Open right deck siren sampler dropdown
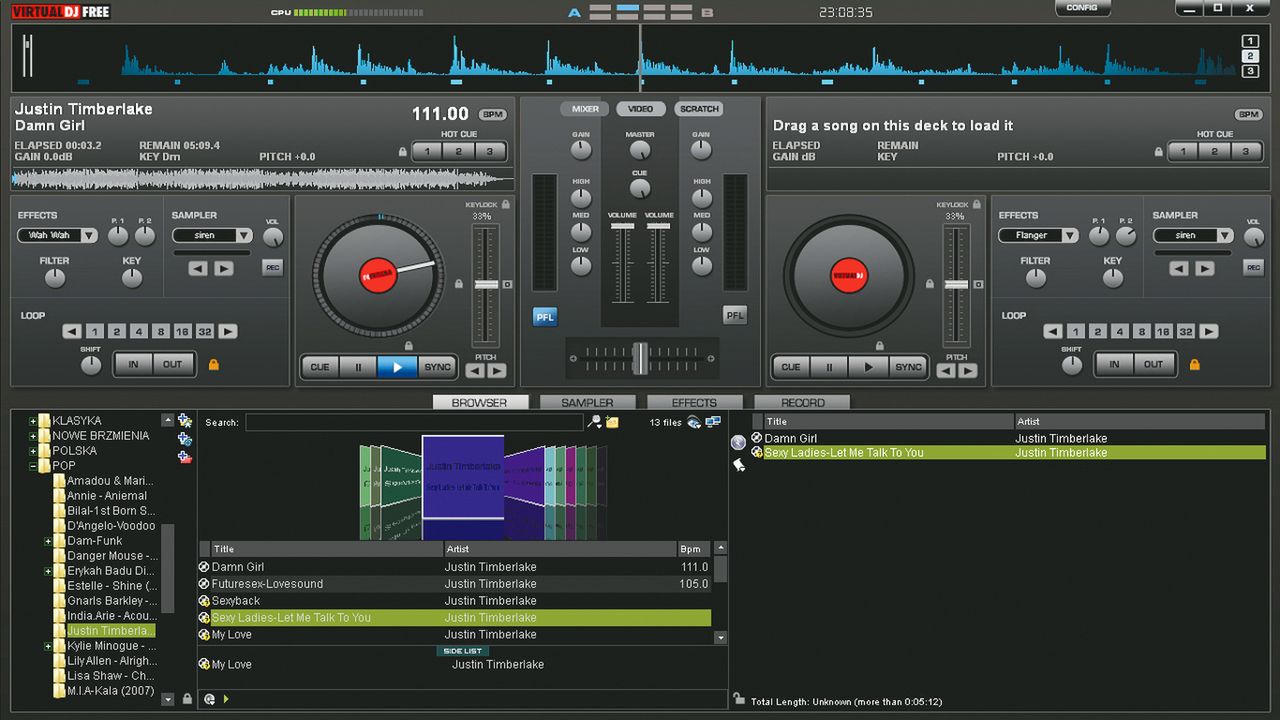1280x720 pixels. click(x=1193, y=236)
